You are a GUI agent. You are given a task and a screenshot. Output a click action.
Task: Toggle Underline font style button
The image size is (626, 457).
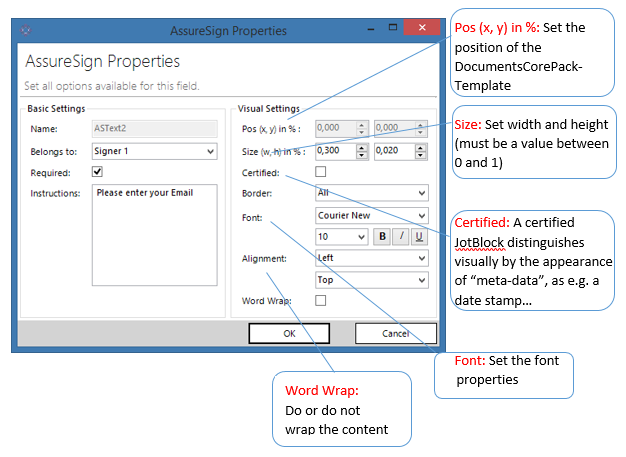tap(419, 237)
